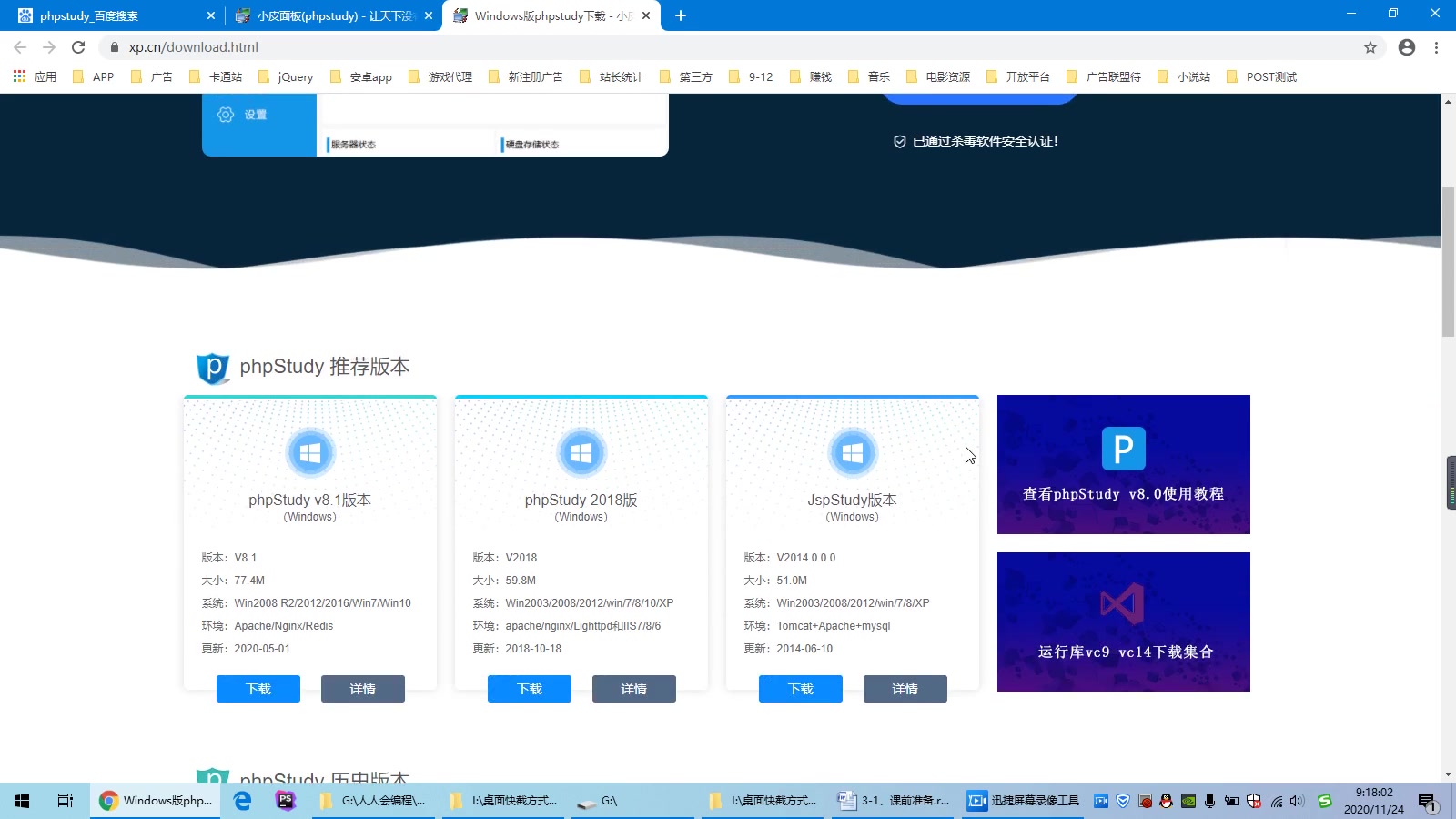Open taskbar item 3-1、课前准备
1456x819 pixels.
pyautogui.click(x=894, y=801)
